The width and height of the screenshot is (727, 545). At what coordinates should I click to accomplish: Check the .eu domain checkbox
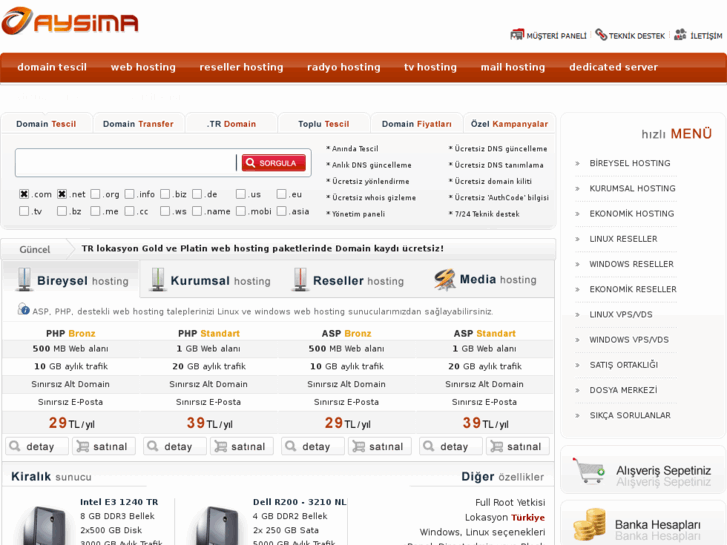click(x=281, y=194)
